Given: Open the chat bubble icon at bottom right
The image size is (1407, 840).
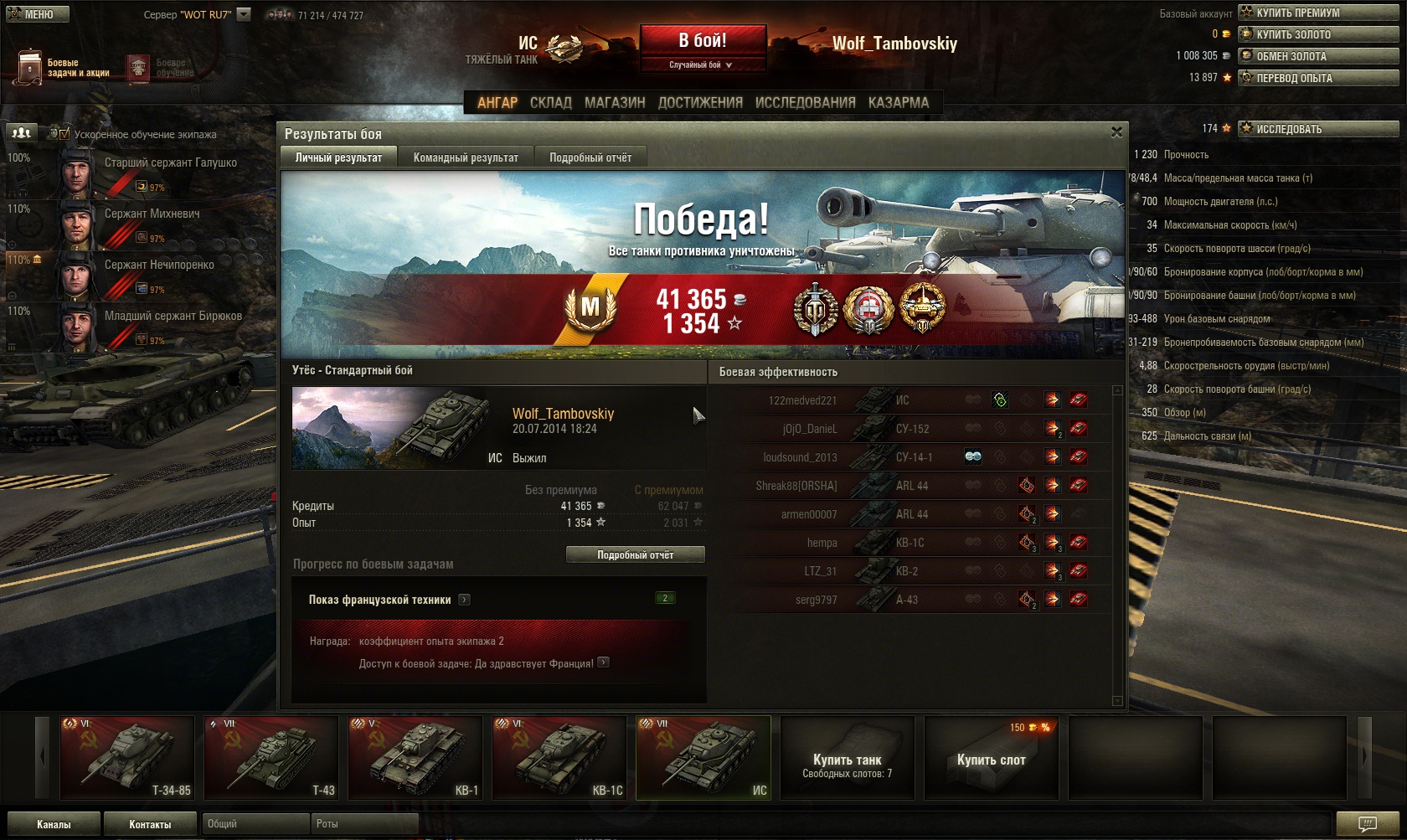Looking at the screenshot, I should pyautogui.click(x=1367, y=824).
